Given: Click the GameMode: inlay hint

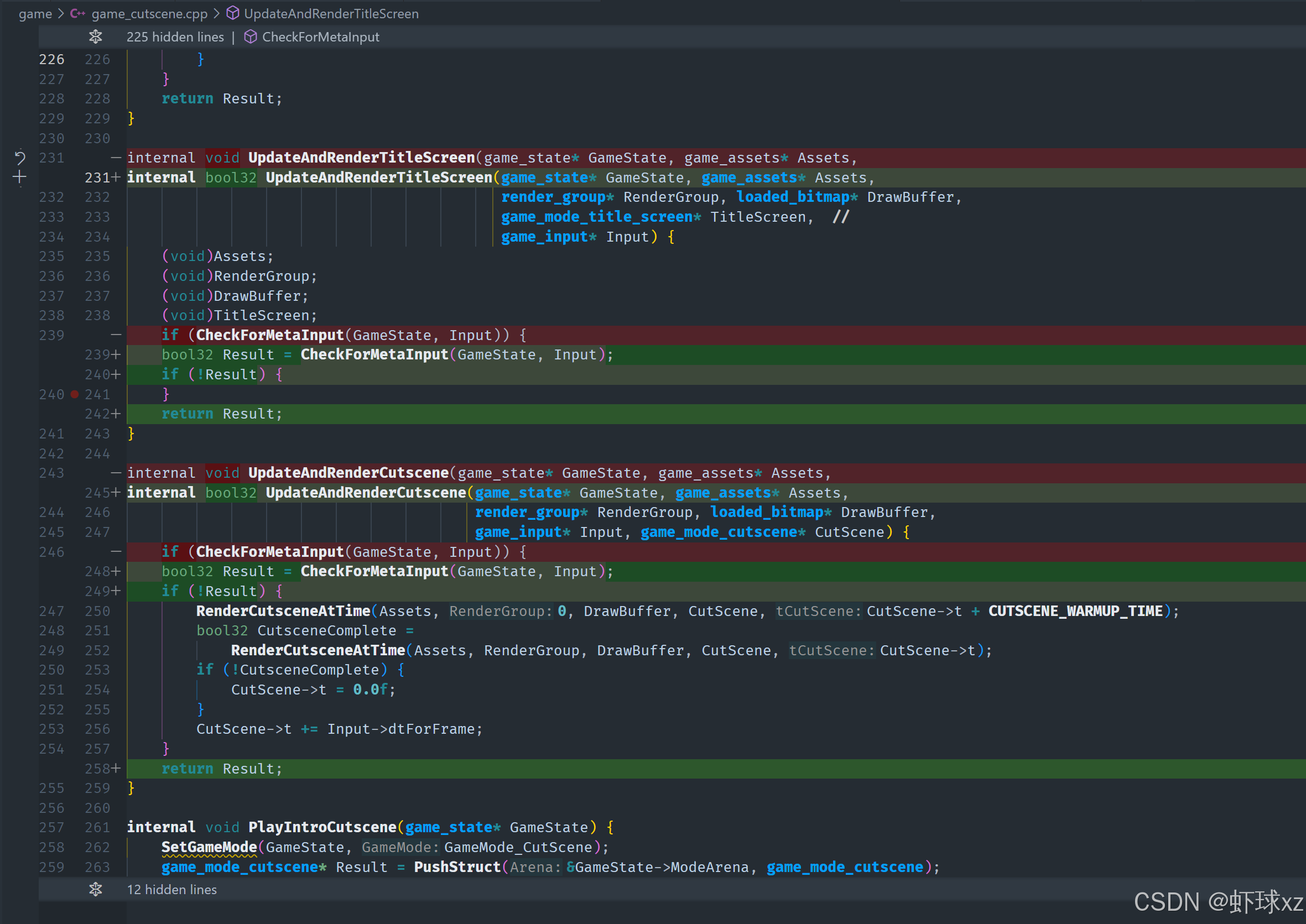Looking at the screenshot, I should 400,847.
